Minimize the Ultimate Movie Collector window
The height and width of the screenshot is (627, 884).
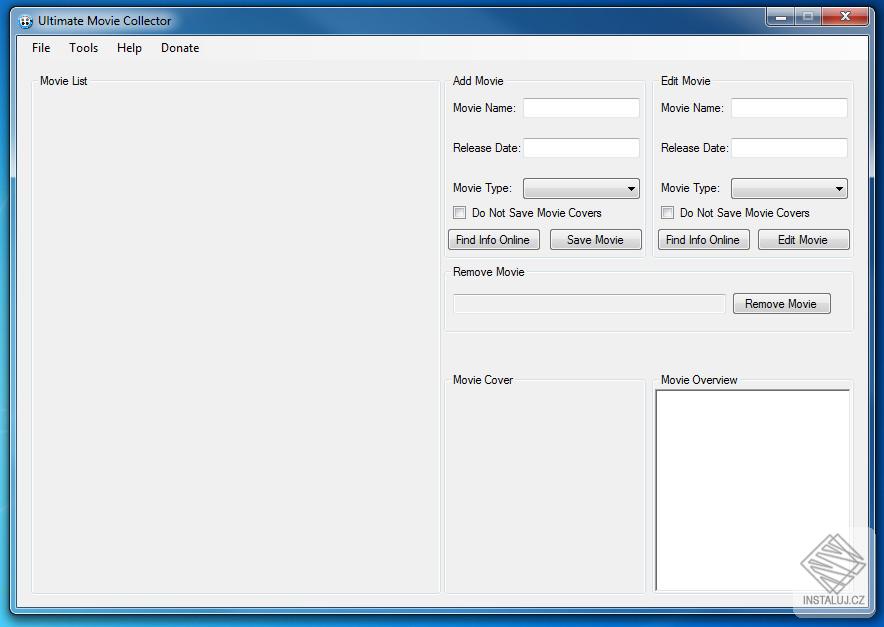(780, 17)
